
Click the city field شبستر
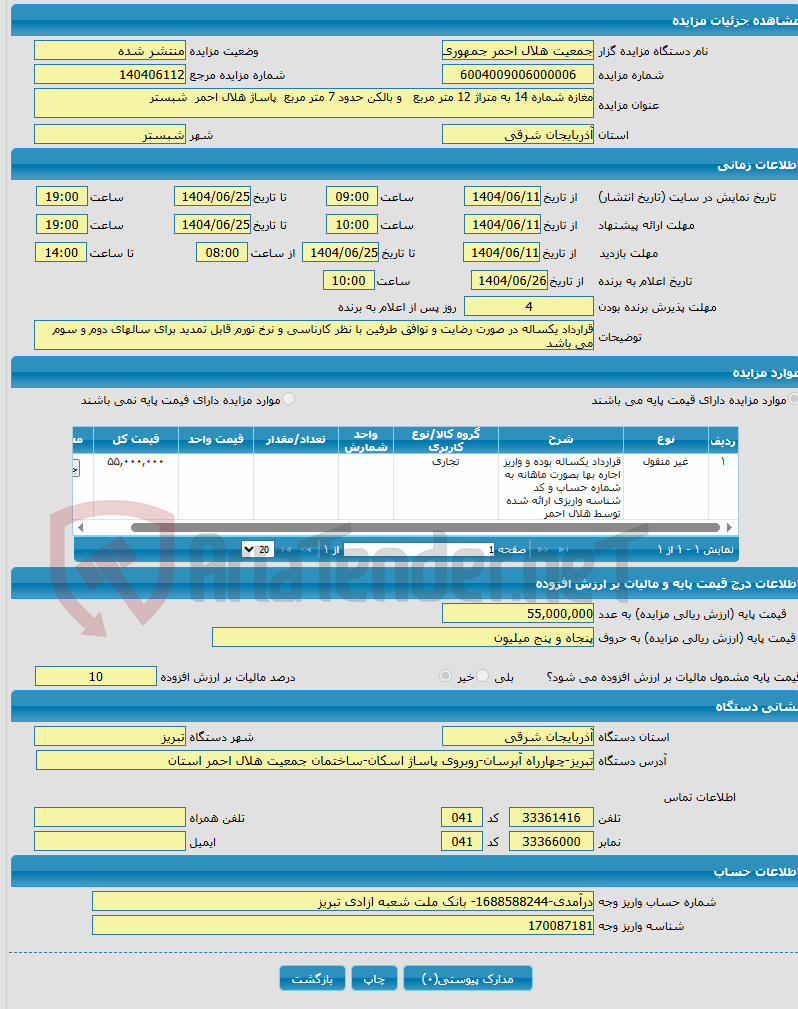point(110,134)
